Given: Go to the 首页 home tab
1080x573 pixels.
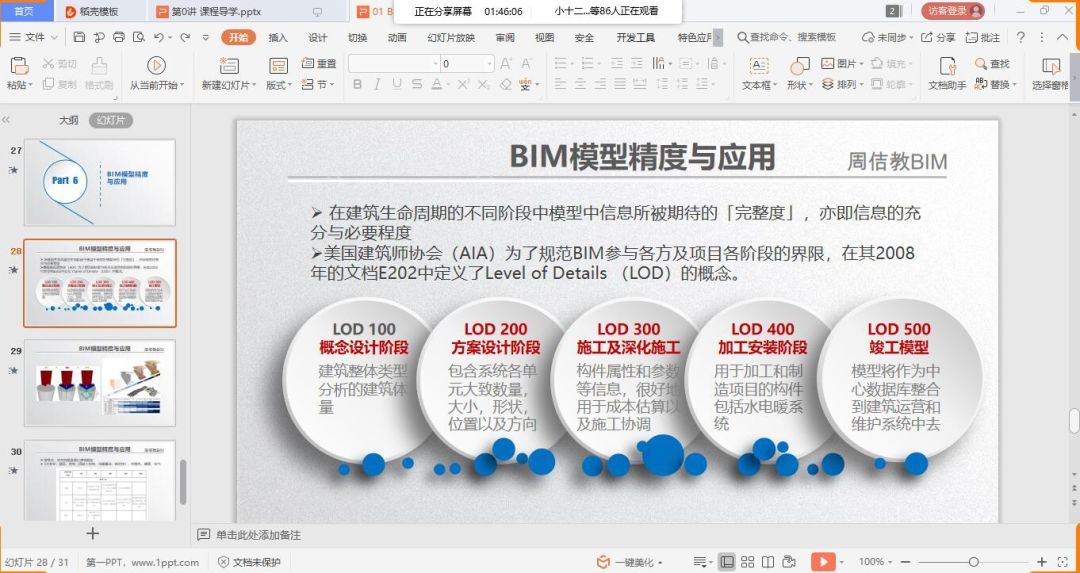Looking at the screenshot, I should pyautogui.click(x=24, y=11).
